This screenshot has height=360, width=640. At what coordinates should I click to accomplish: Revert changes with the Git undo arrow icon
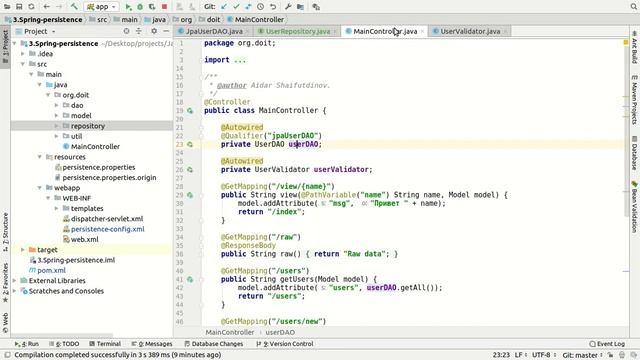click(x=273, y=7)
